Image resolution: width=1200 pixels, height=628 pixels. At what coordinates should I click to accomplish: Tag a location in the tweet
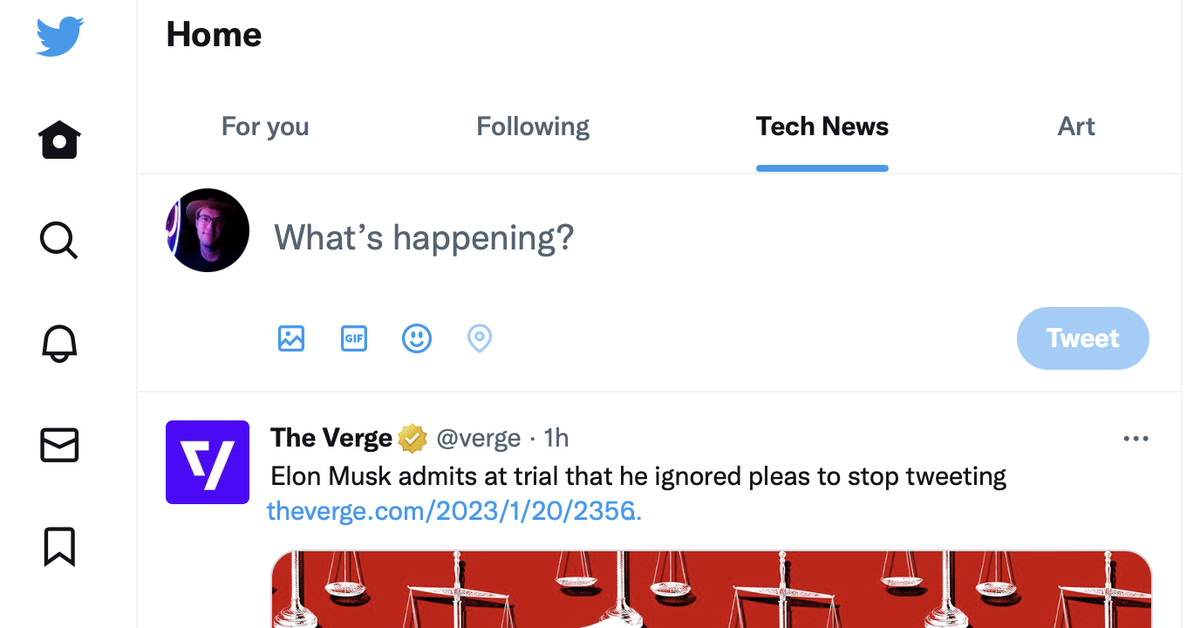click(x=480, y=339)
